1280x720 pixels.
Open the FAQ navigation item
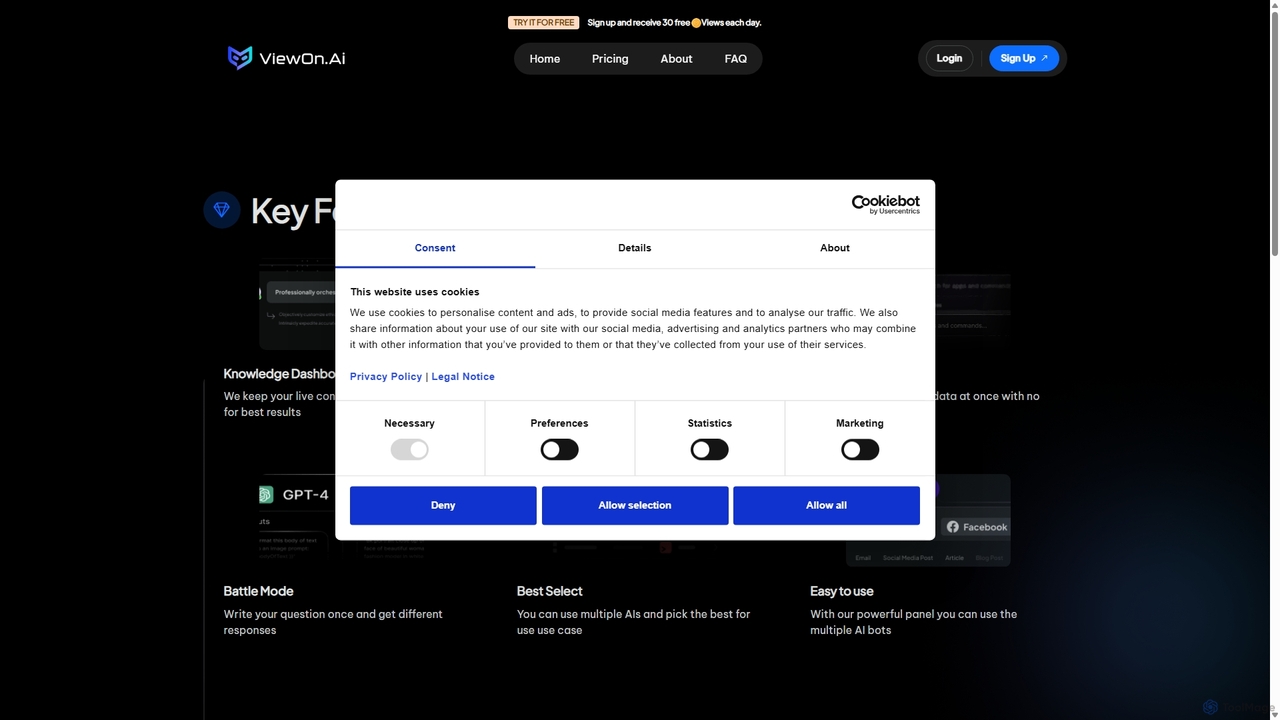tap(736, 59)
